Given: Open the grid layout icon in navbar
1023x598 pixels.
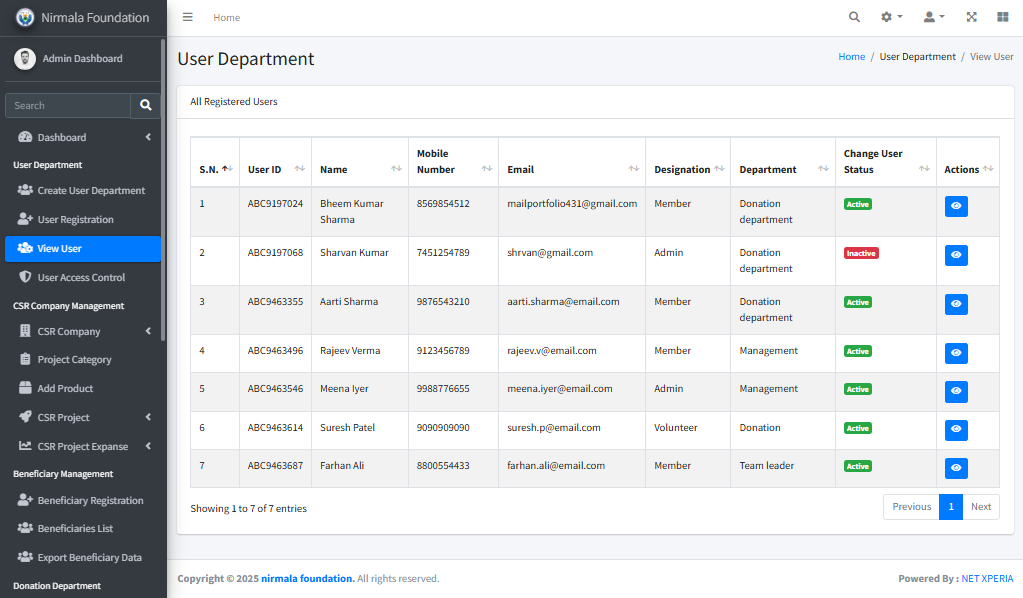Looking at the screenshot, I should point(1002,17).
